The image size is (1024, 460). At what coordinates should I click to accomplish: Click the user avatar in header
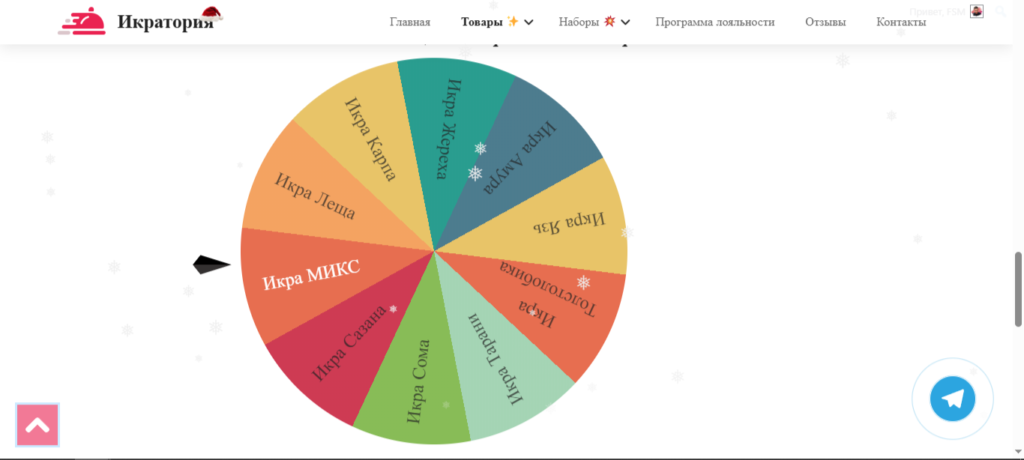point(977,11)
